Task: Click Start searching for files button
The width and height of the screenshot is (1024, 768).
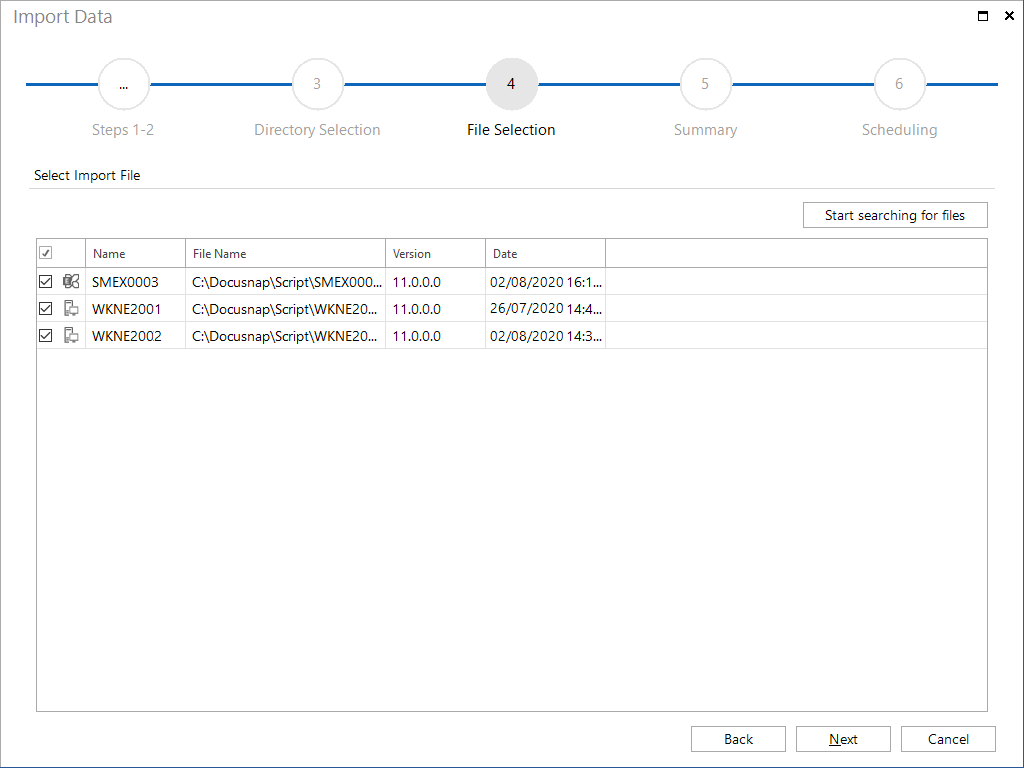Action: 895,215
